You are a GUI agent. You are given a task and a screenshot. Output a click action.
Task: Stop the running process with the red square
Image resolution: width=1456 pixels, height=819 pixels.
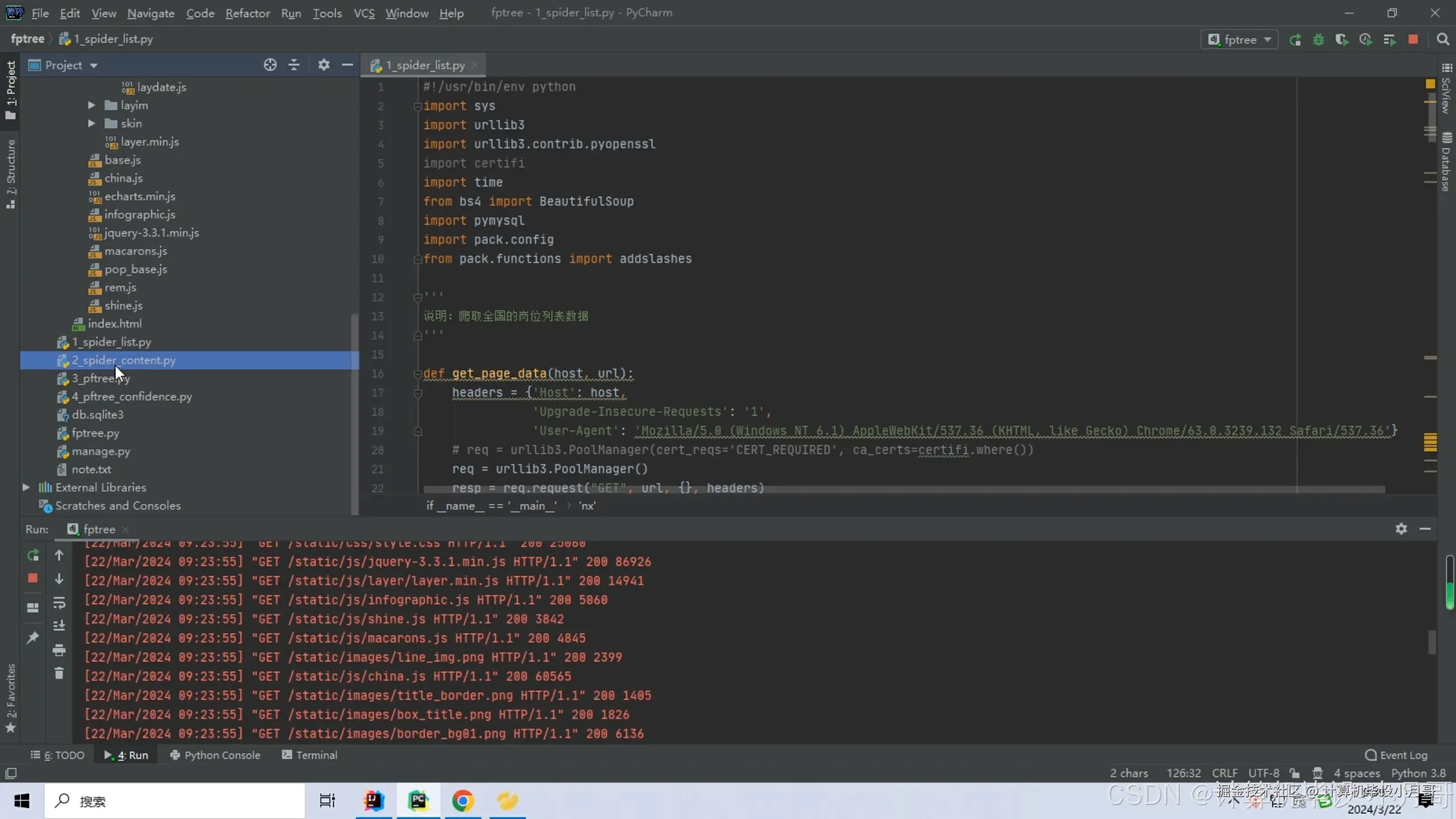(x=1413, y=39)
